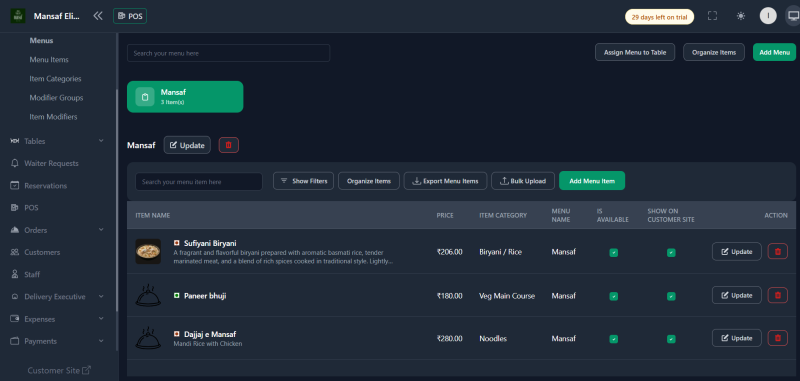Image resolution: width=800 pixels, height=381 pixels.
Task: Click Update for Dajjaj e Mansaf row
Action: click(x=737, y=338)
